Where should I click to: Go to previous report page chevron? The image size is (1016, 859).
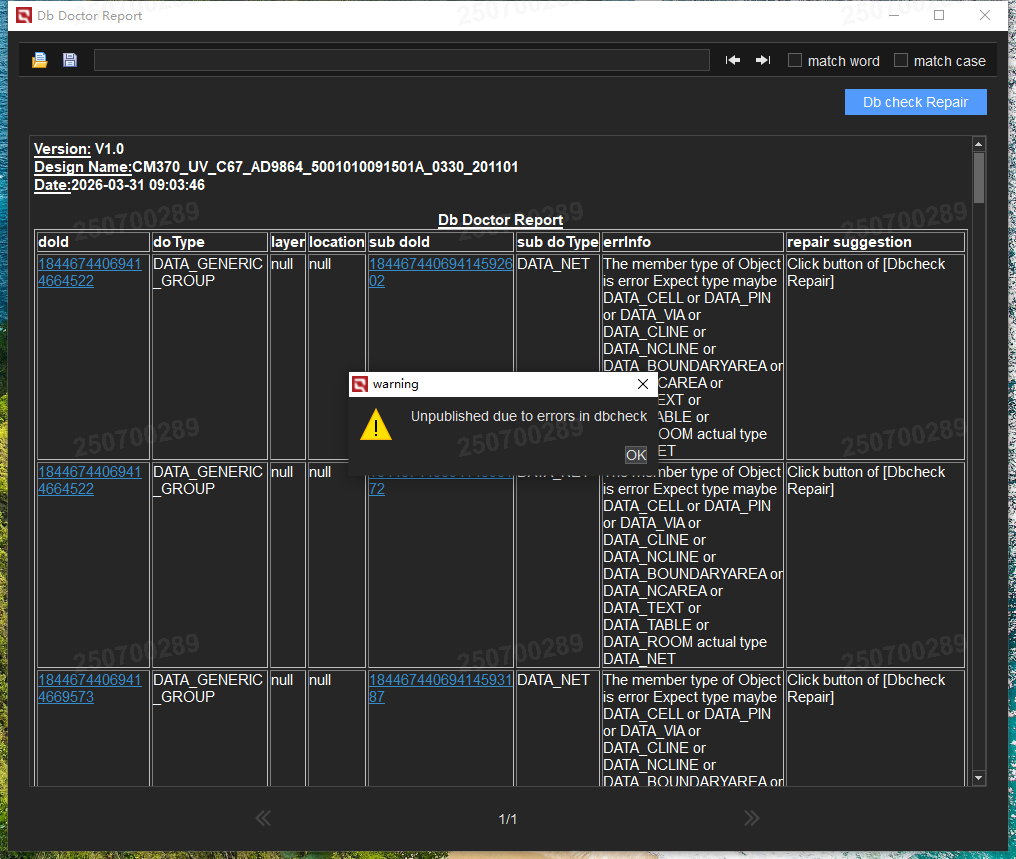263,818
